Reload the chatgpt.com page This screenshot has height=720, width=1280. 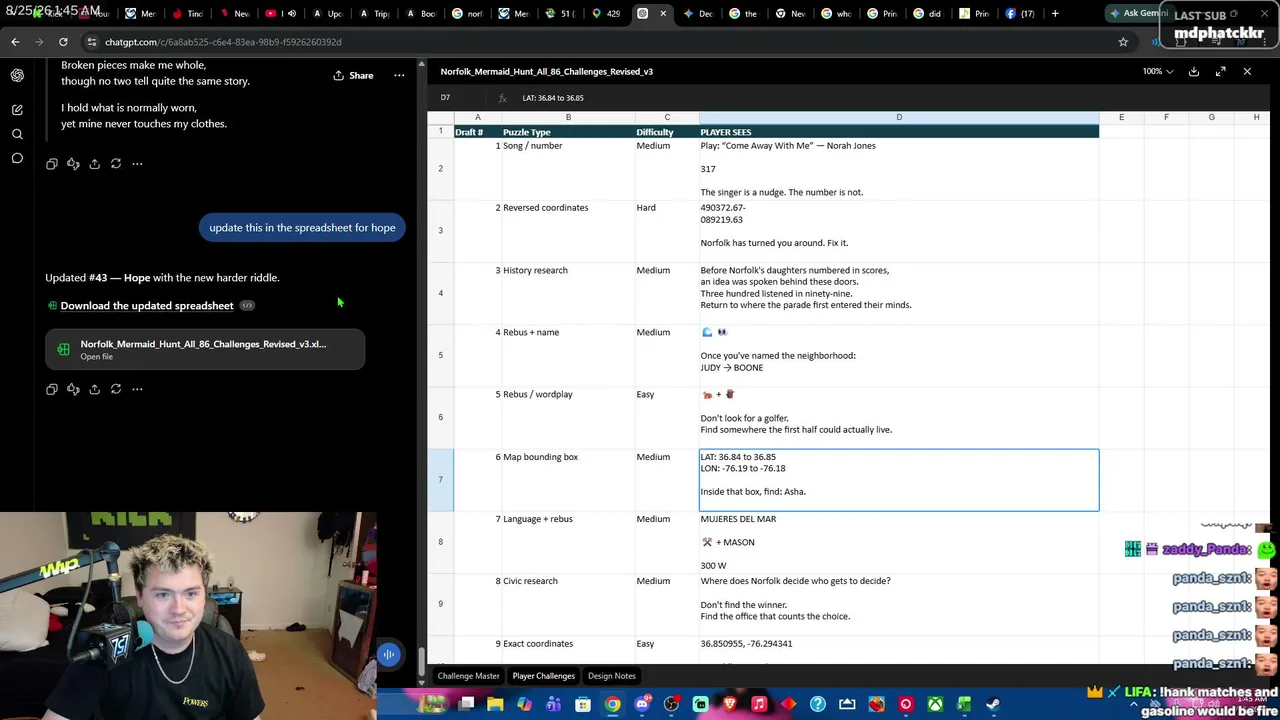click(x=63, y=42)
